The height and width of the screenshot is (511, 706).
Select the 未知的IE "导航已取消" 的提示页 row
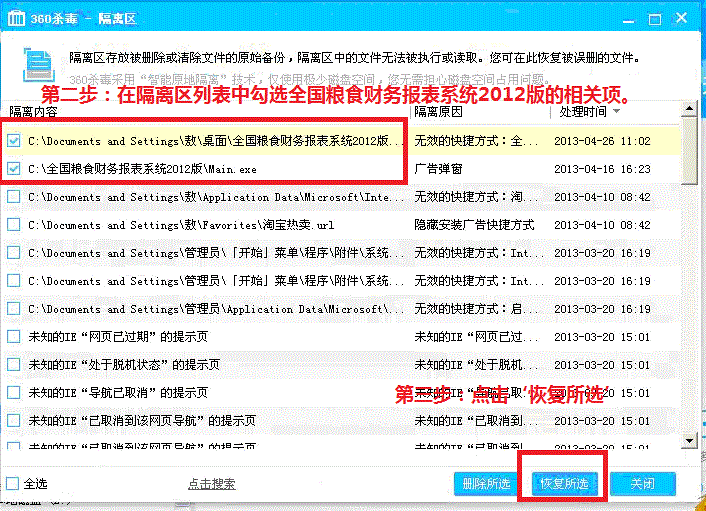(118, 393)
